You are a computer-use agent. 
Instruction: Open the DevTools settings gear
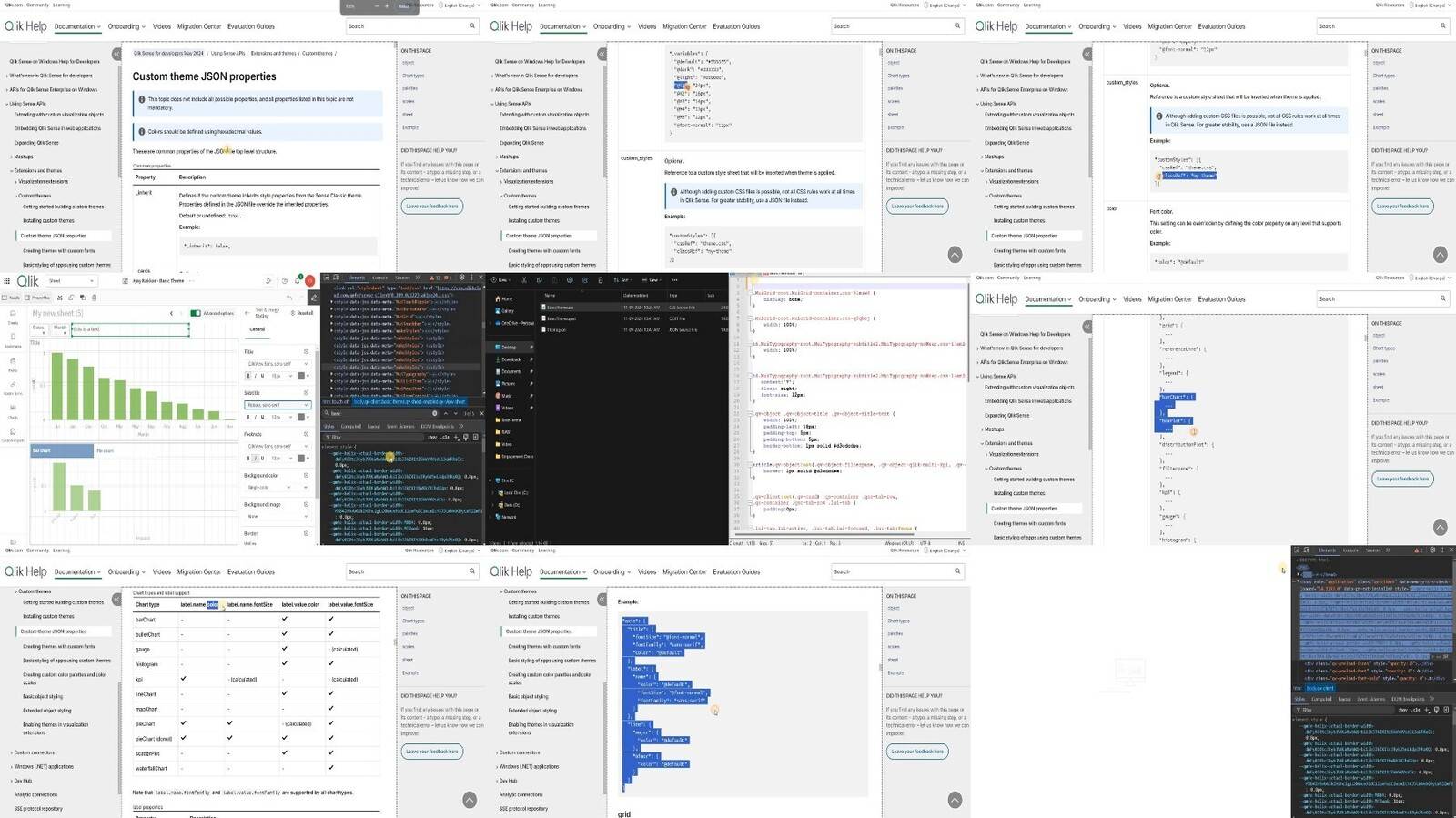(461, 278)
